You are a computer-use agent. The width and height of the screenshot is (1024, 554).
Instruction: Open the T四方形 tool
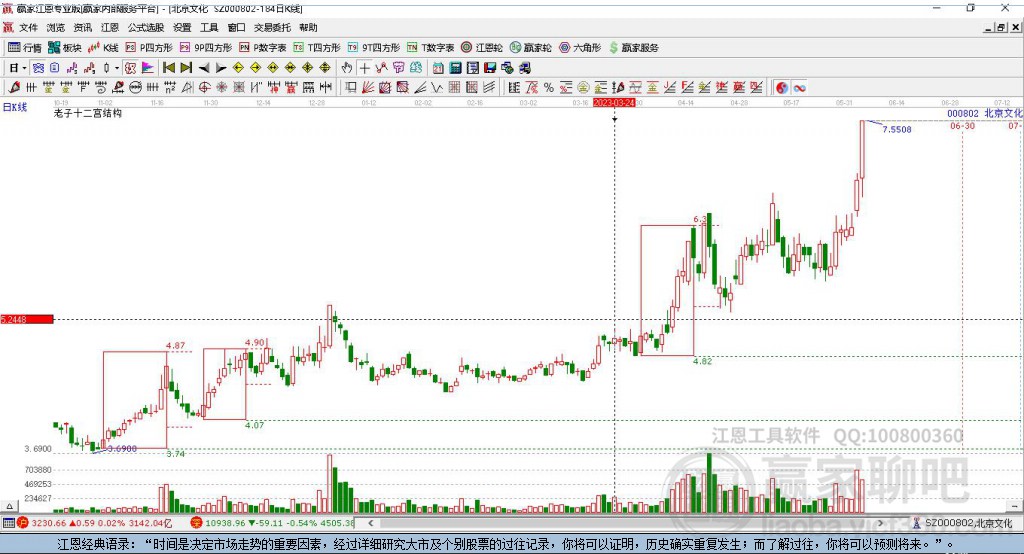(317, 48)
